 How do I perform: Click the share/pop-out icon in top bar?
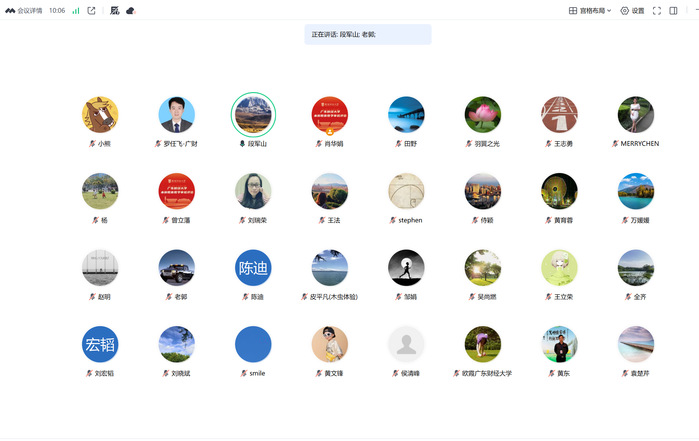[92, 11]
